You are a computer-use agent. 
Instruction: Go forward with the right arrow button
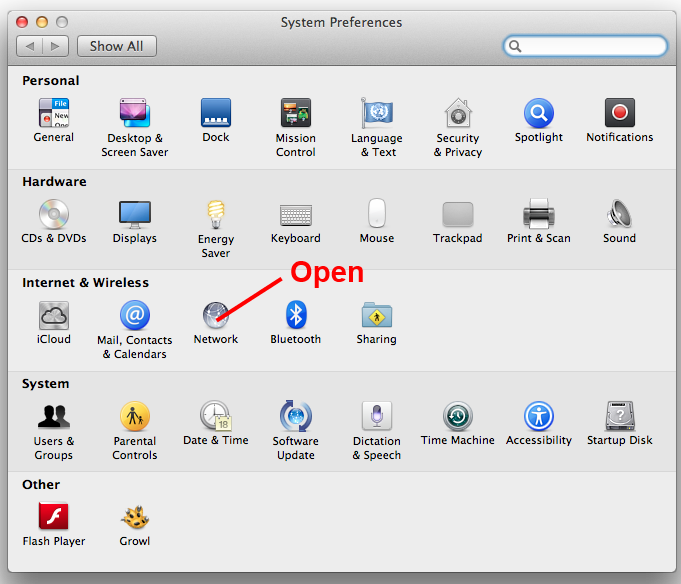point(55,46)
